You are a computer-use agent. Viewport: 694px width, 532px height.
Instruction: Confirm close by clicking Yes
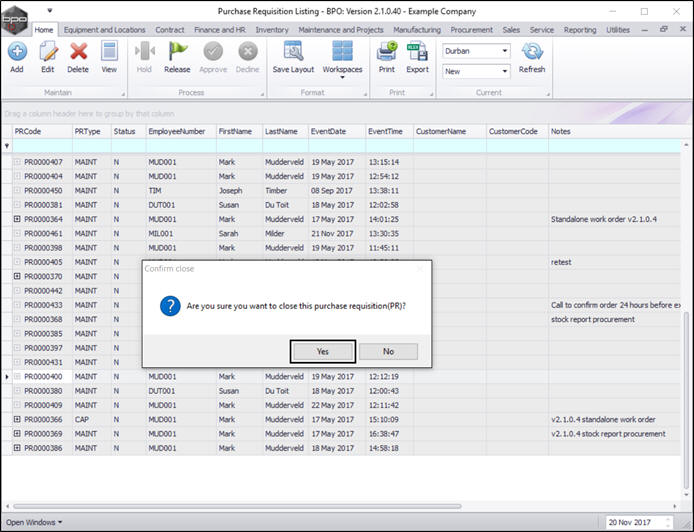coord(322,352)
